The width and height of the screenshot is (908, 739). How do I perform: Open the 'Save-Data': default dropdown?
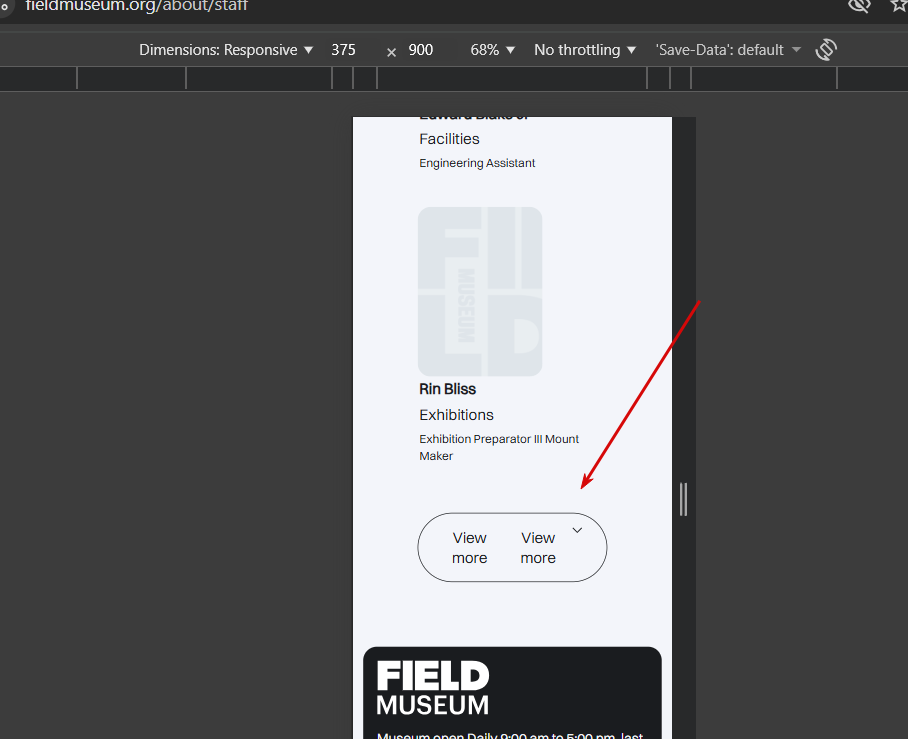tap(728, 50)
